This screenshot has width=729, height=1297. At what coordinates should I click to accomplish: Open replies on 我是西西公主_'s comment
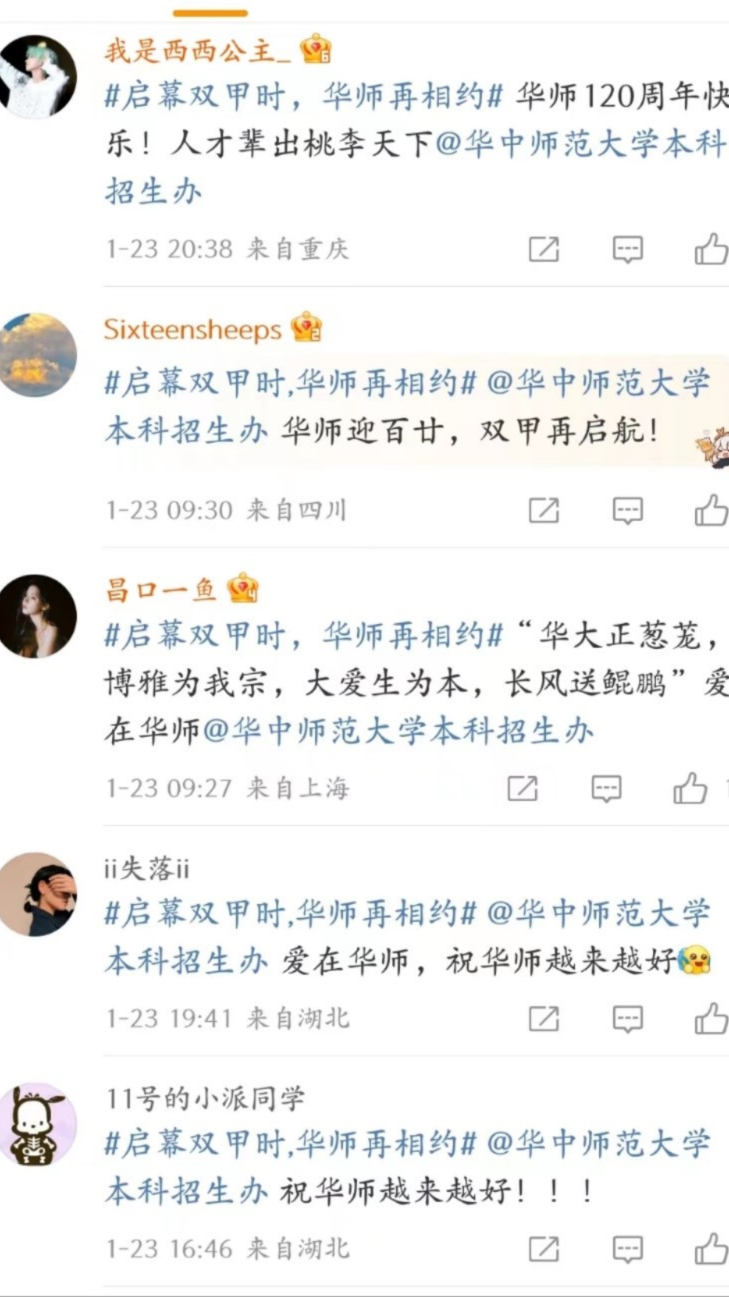point(628,249)
